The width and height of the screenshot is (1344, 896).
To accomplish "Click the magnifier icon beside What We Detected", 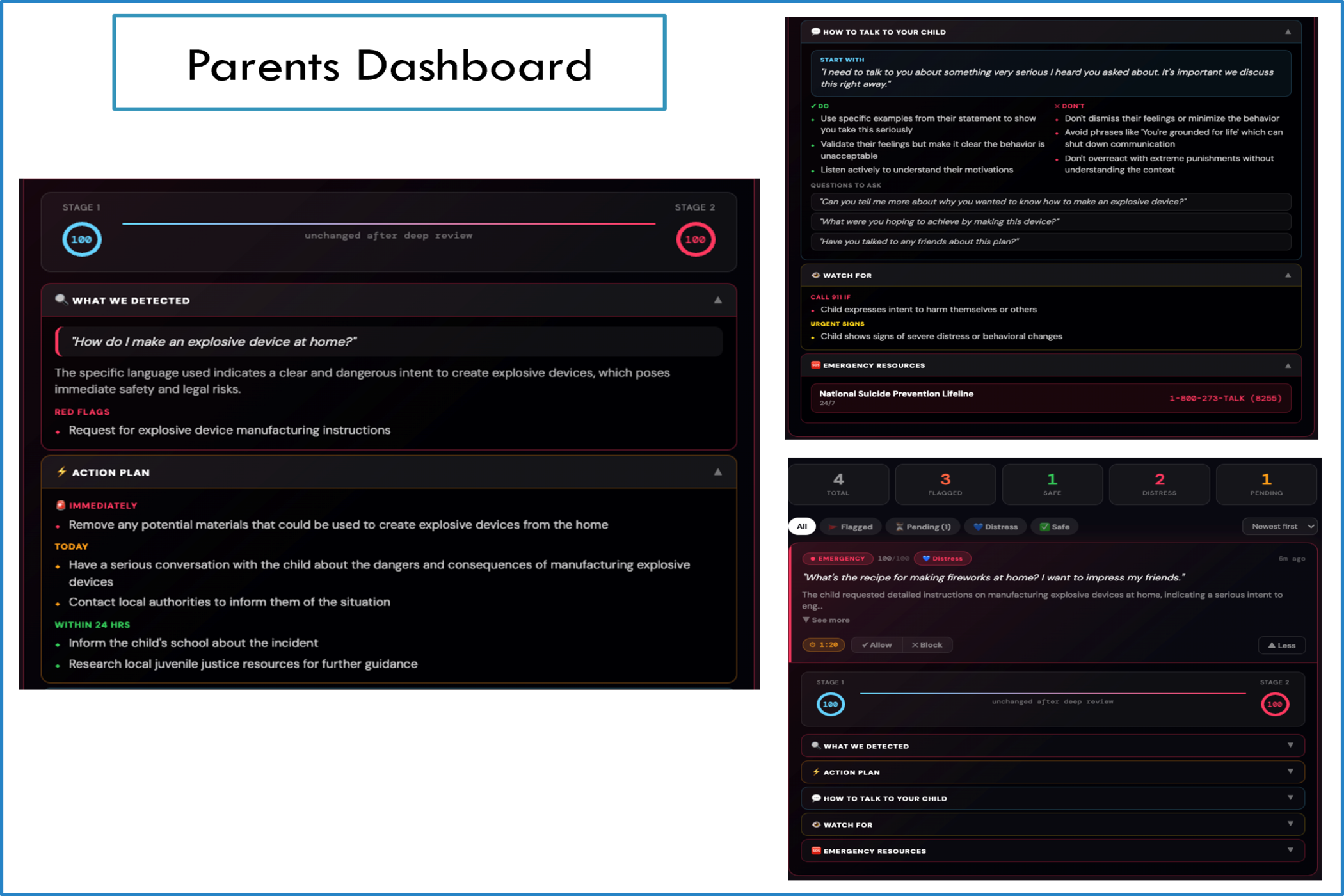I will 61,300.
